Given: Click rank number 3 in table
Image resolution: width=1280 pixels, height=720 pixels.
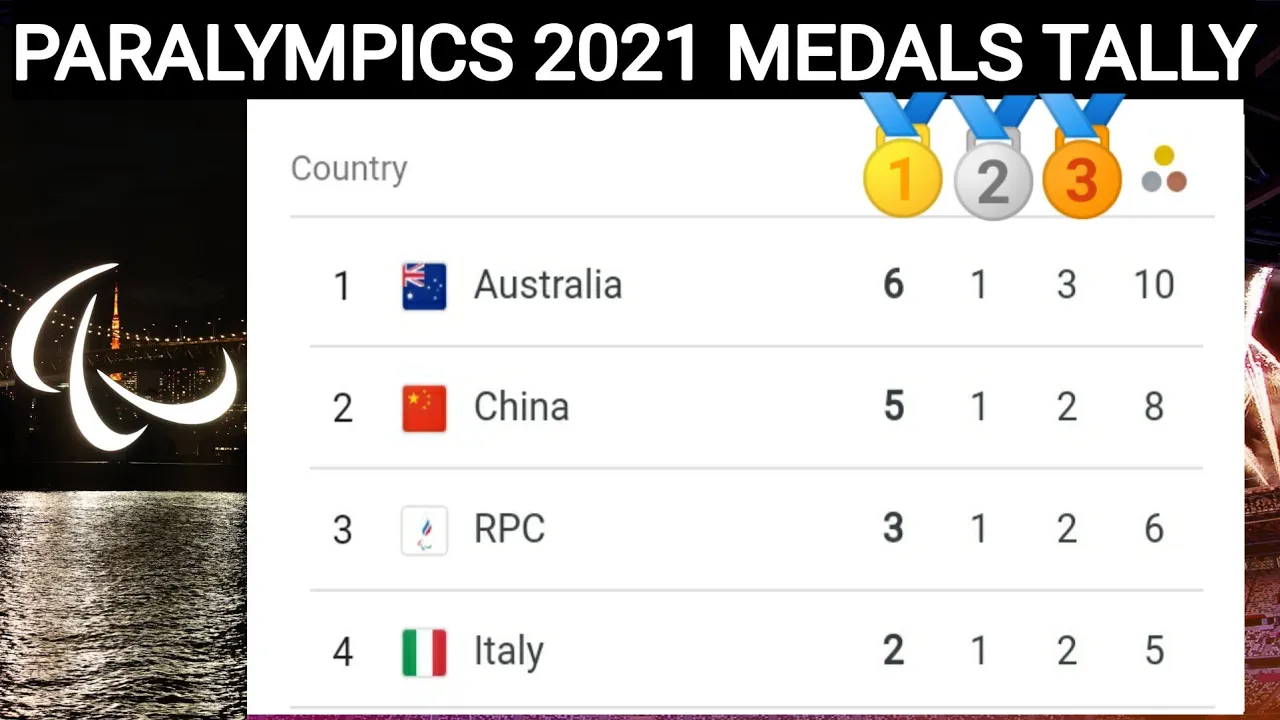Looking at the screenshot, I should pyautogui.click(x=342, y=530).
